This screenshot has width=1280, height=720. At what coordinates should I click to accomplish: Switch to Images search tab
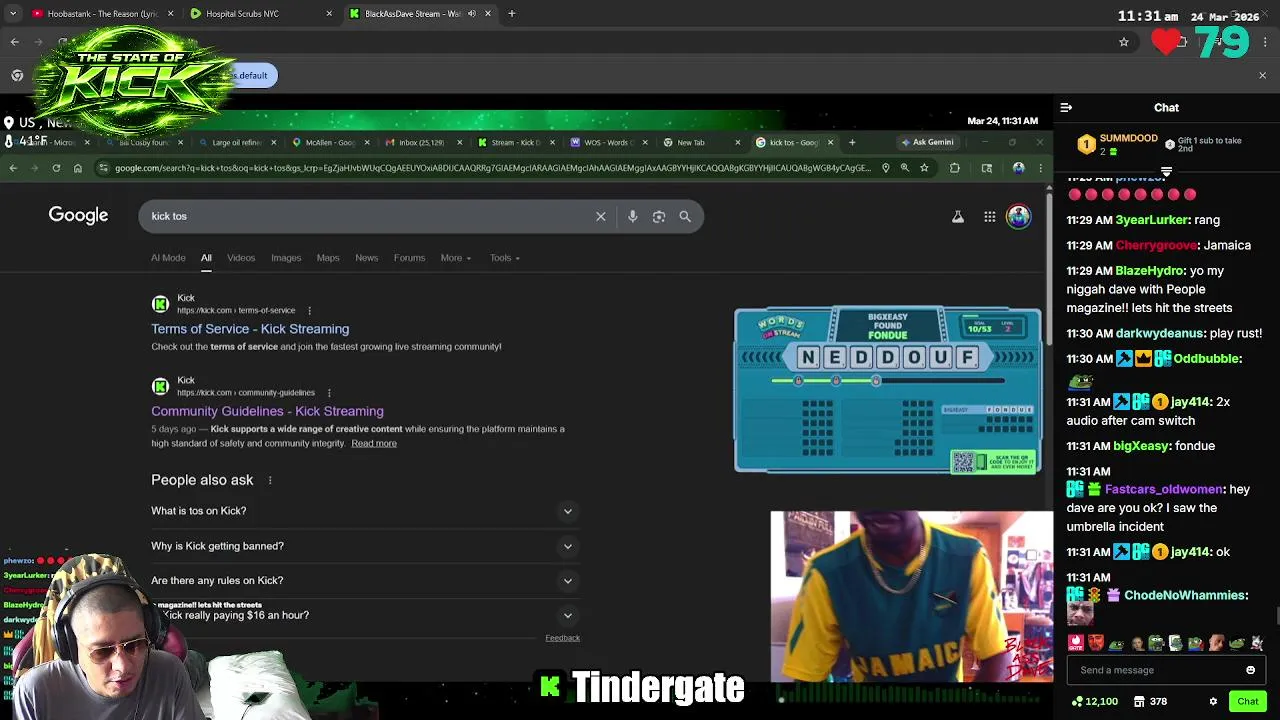[286, 258]
